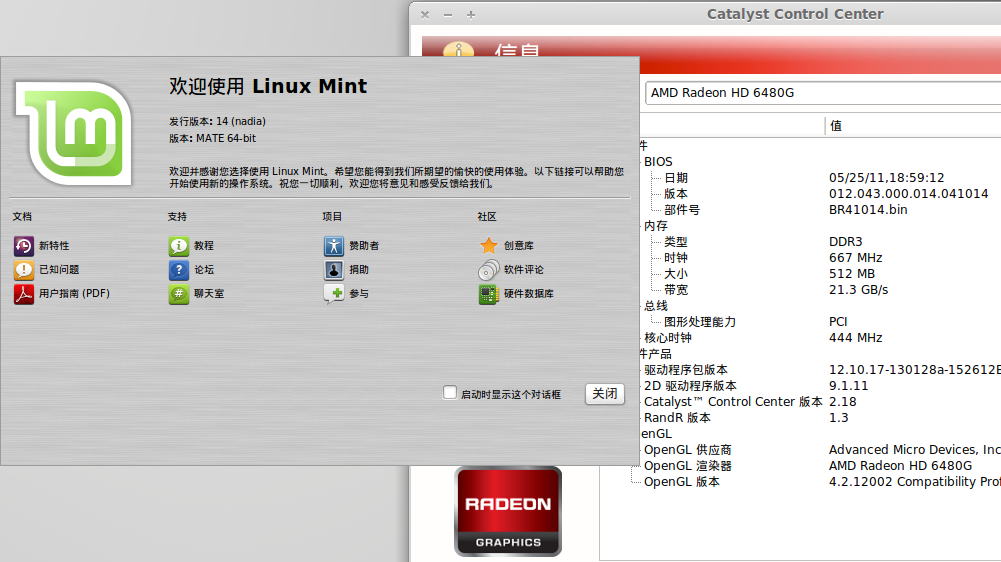The height and width of the screenshot is (562, 1001).
Task: Open the 已知问题 link text
Action: [59, 270]
